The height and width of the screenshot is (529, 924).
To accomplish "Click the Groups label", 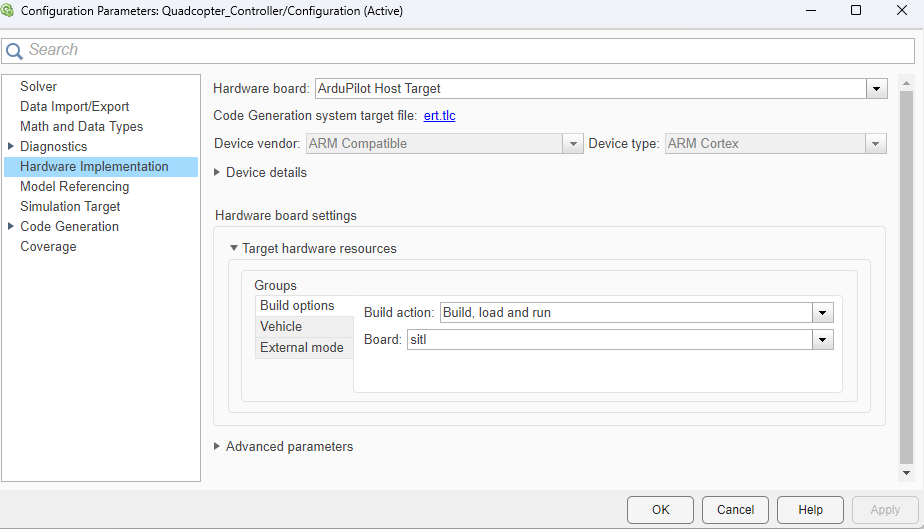I will tap(275, 286).
